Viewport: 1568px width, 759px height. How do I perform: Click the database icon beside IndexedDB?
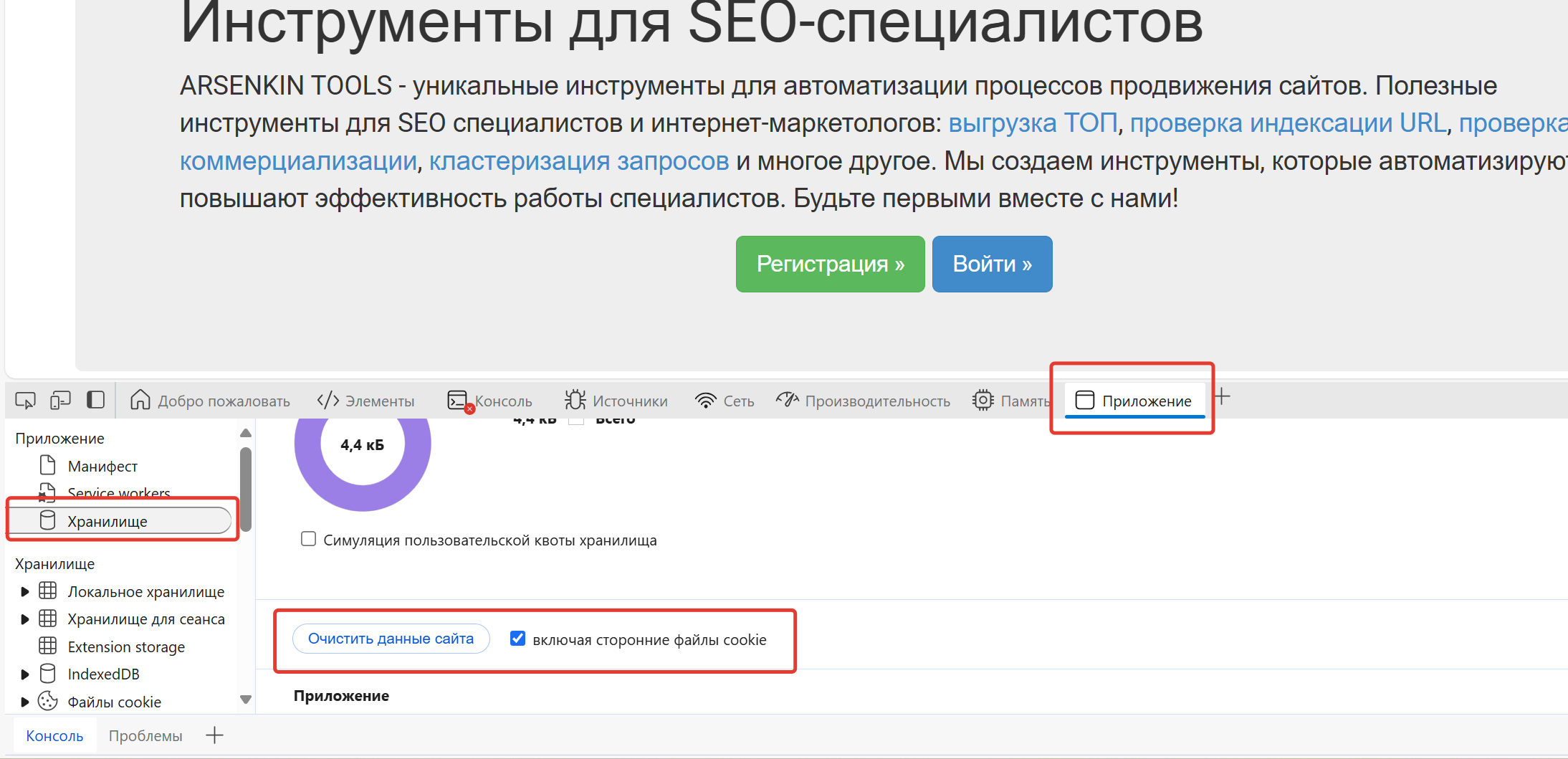[x=47, y=673]
